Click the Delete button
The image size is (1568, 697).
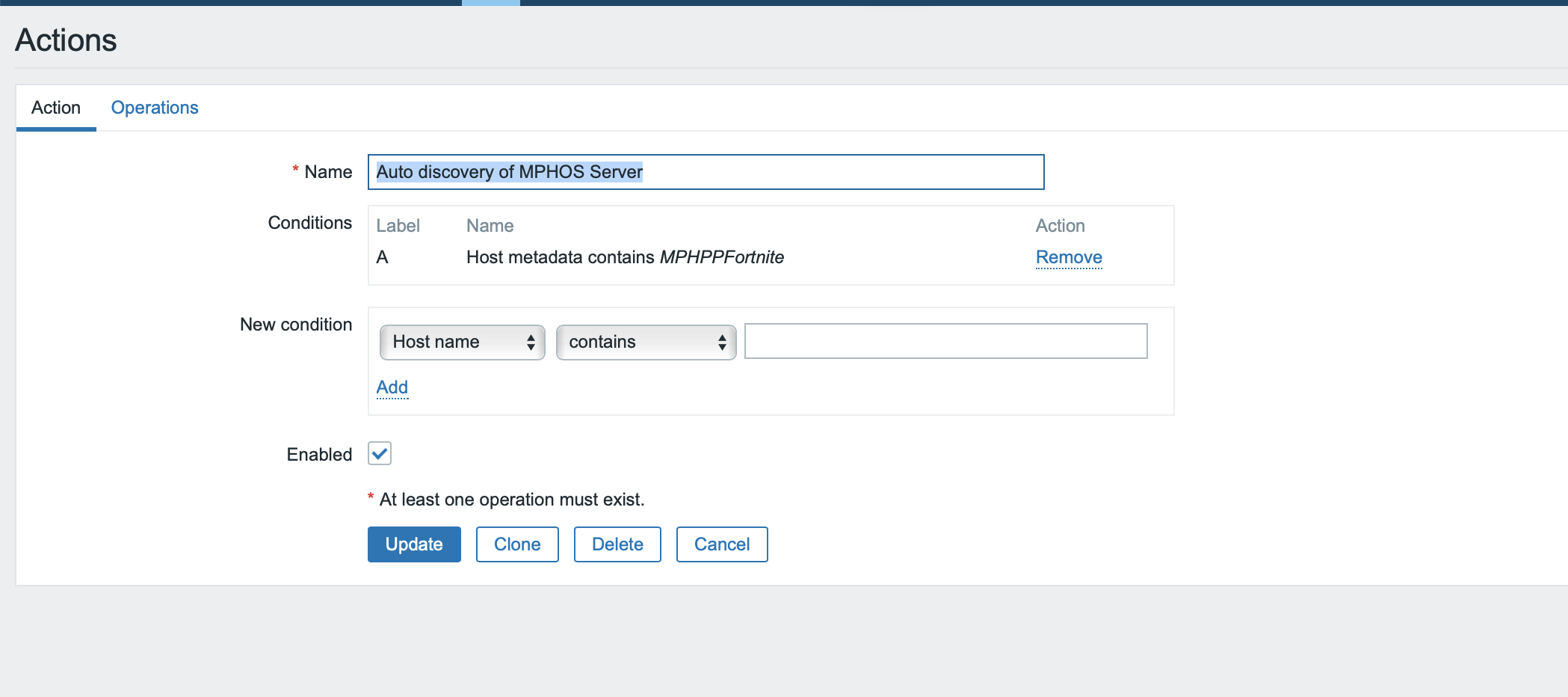click(x=617, y=544)
